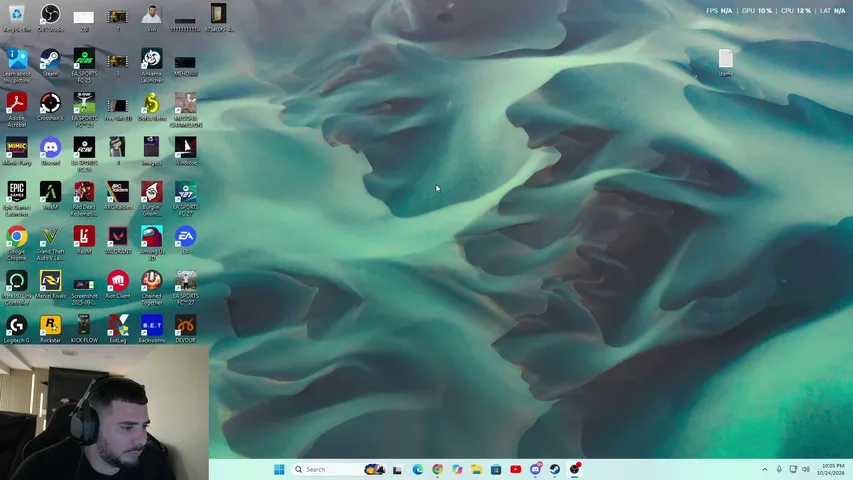
Task: Click the microphone tray icon
Action: 779,470
